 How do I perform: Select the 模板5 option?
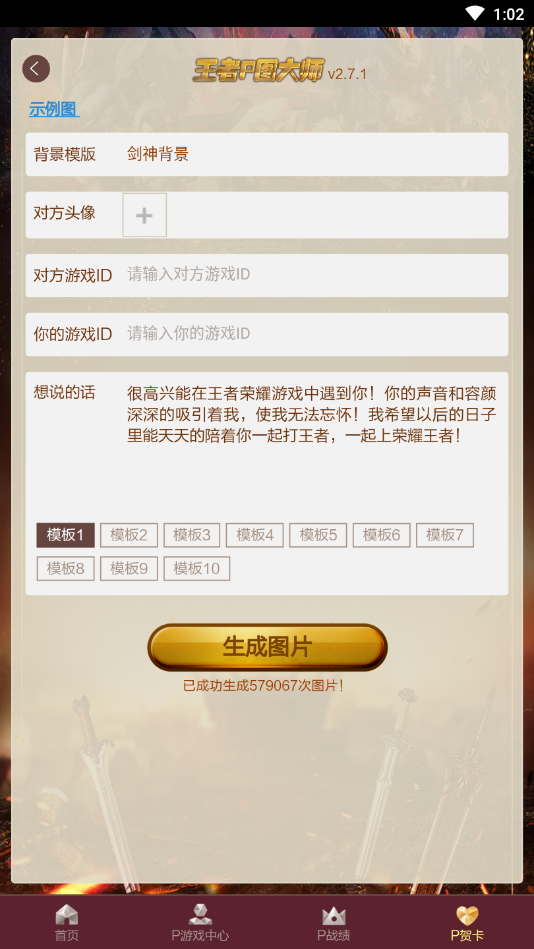pos(318,535)
